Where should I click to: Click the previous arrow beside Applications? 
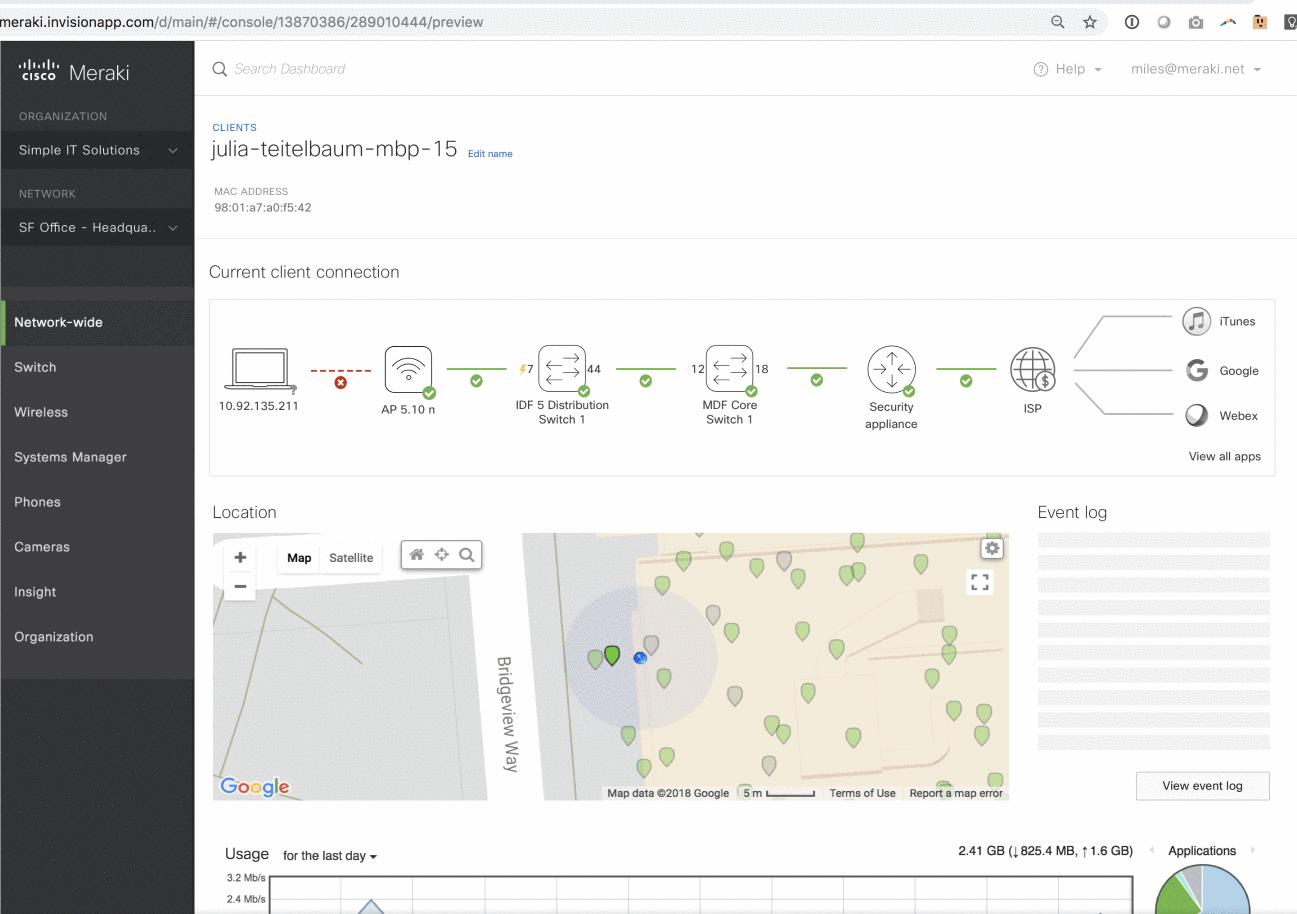1151,851
